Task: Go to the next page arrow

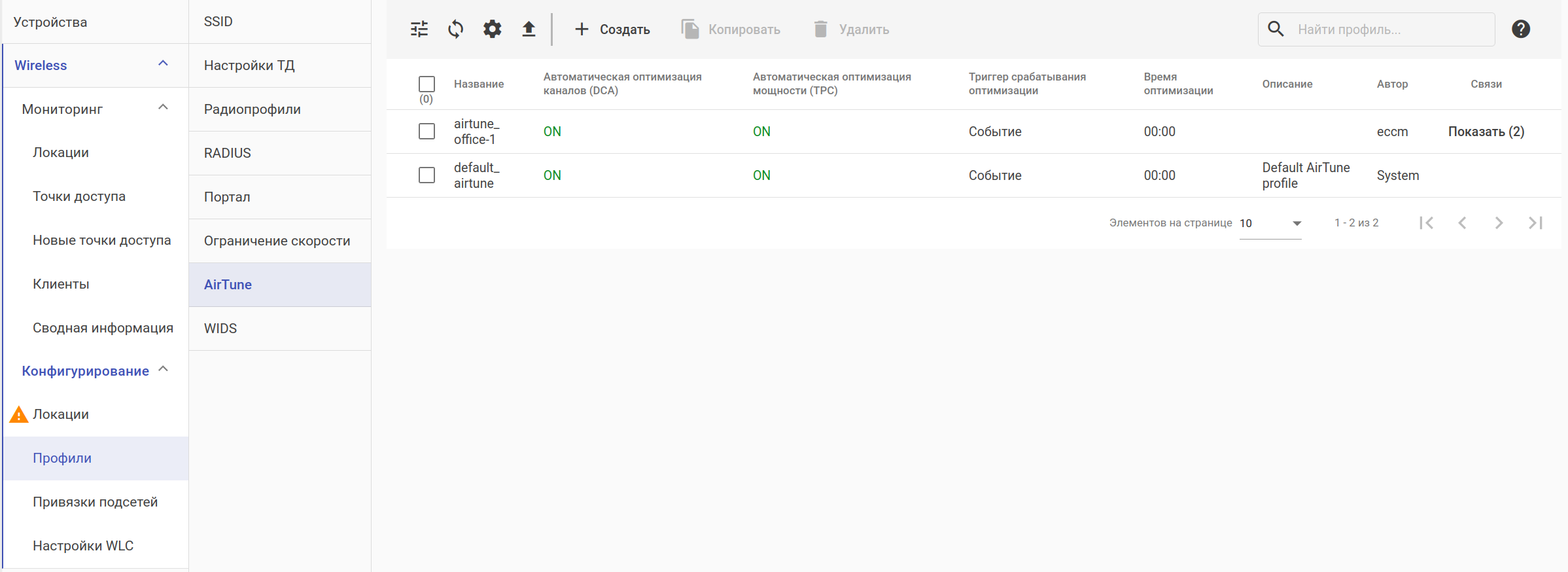Action: 1499,223
